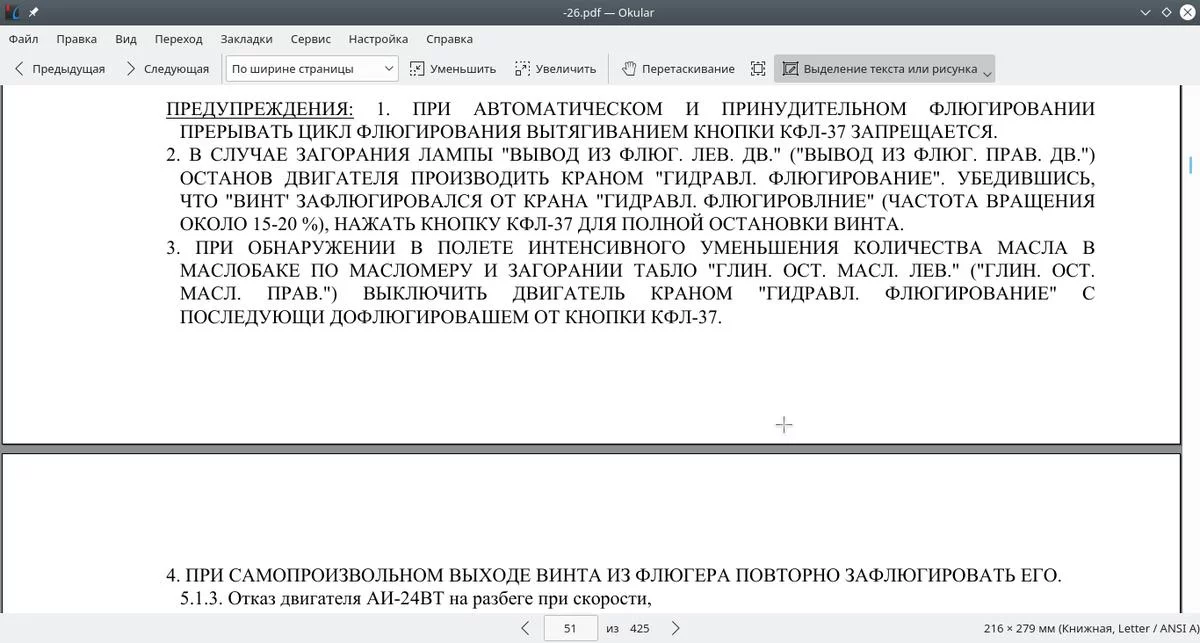This screenshot has width=1200, height=643.
Task: Toggle Выделение текста или рисунка tool
Action: click(879, 69)
